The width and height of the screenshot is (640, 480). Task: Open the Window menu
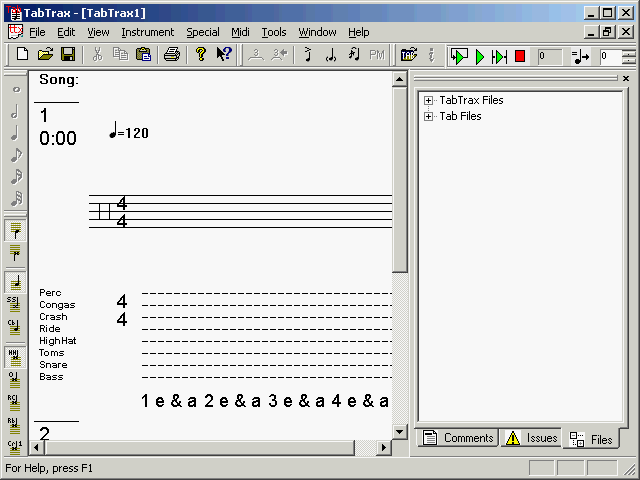(317, 32)
